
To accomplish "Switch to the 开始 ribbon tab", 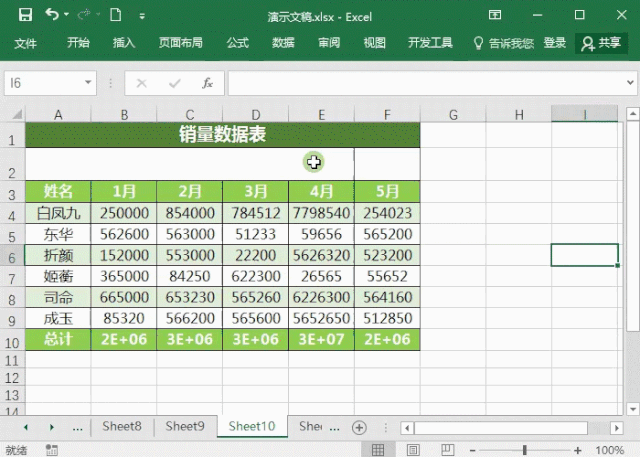I will point(78,43).
